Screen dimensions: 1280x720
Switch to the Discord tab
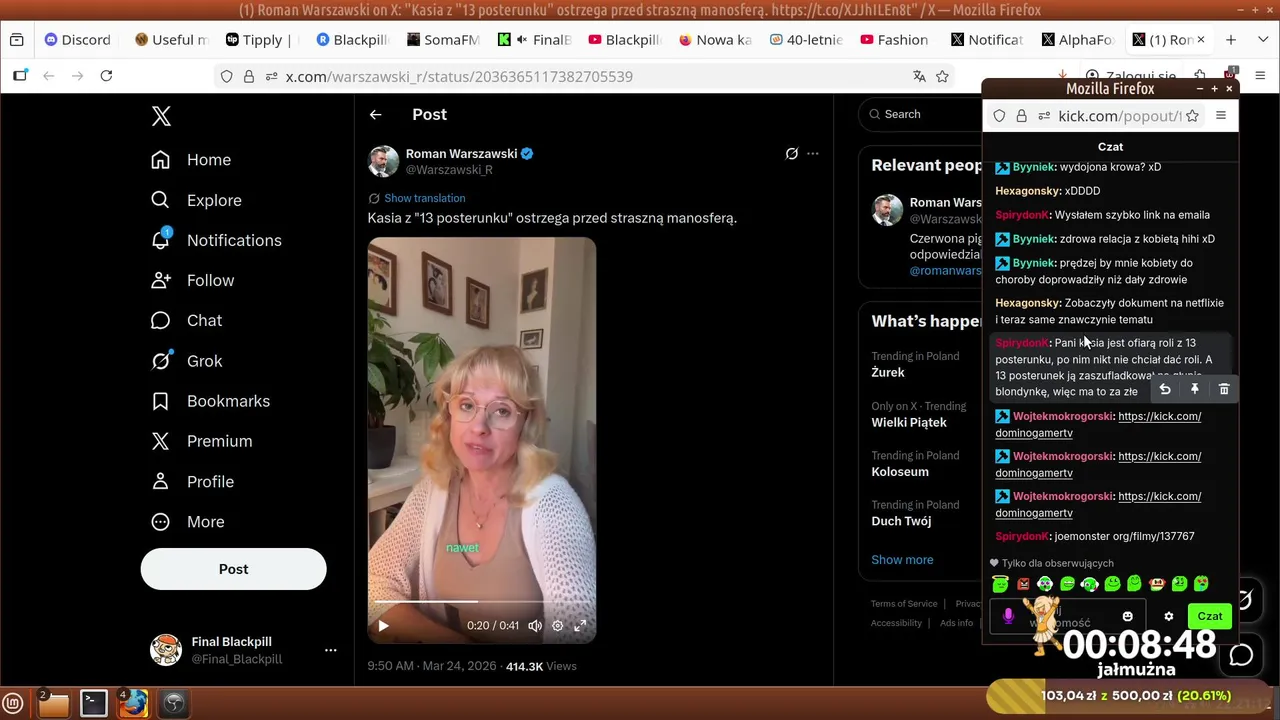tap(78, 40)
